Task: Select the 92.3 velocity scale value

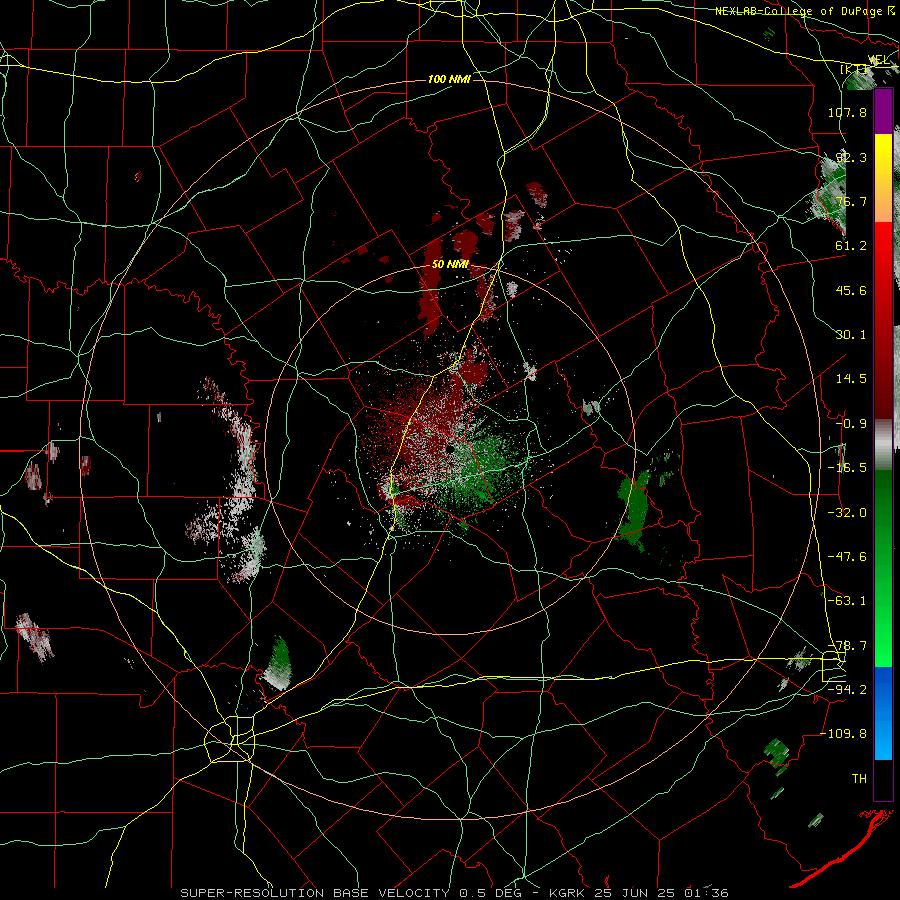Action: click(851, 157)
